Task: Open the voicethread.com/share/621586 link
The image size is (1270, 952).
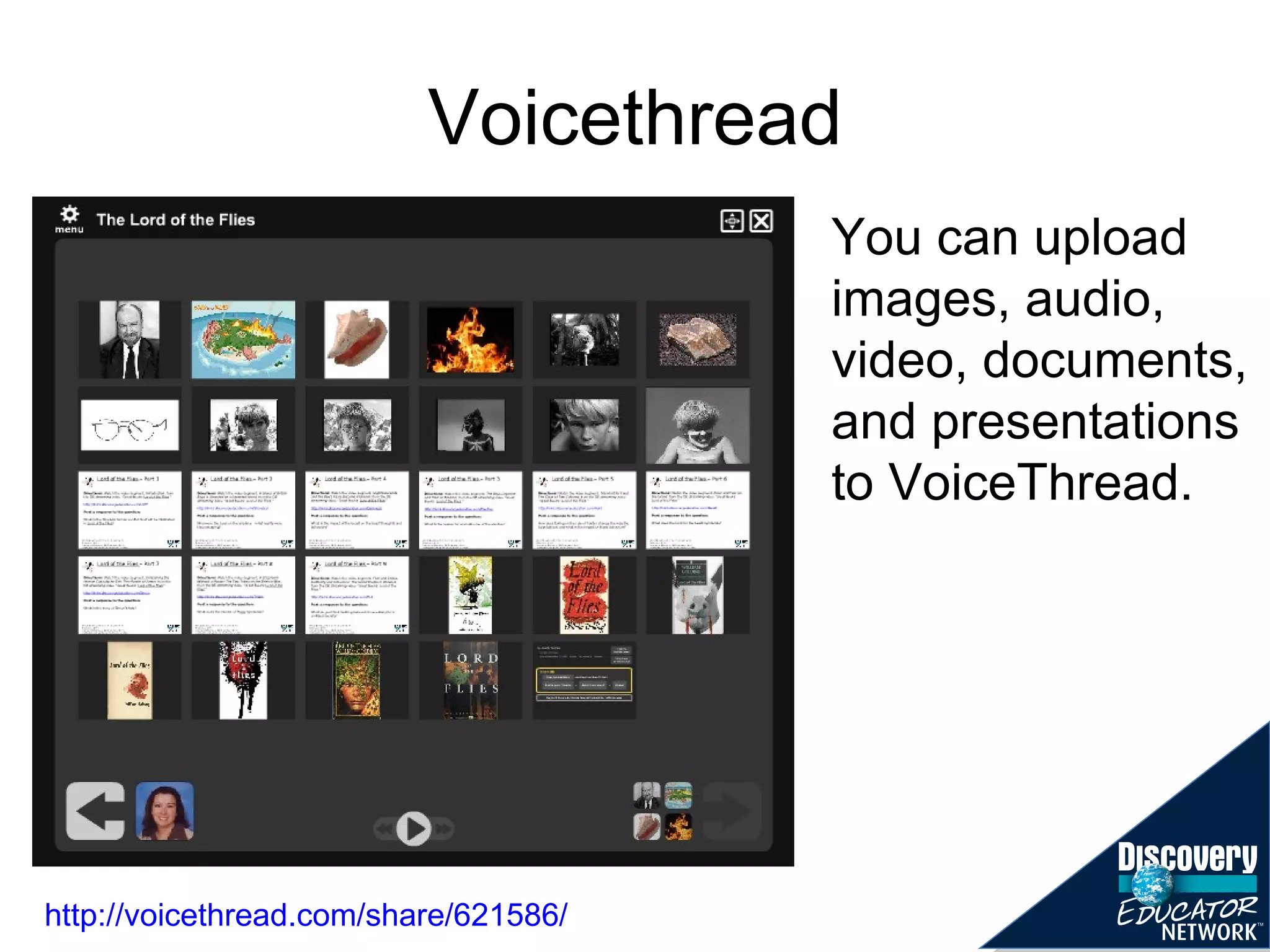Action: [x=306, y=915]
